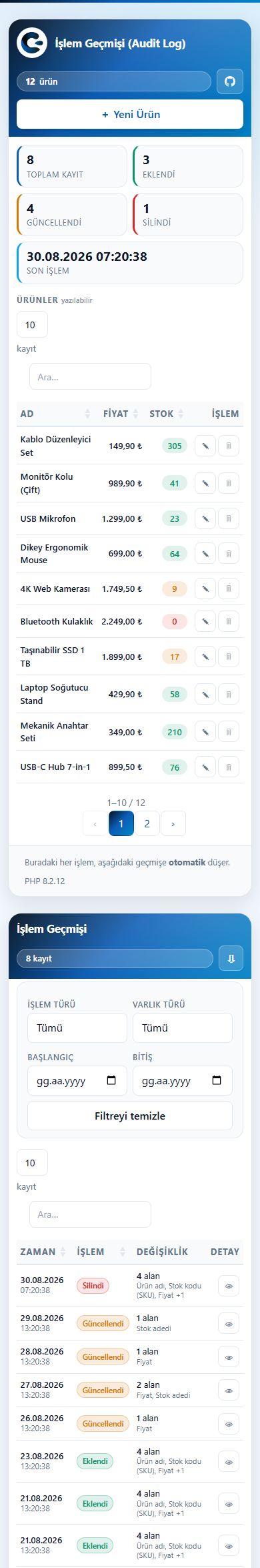Open the calendar picker in Başlangıç field
The height and width of the screenshot is (1568, 260).
(111, 1080)
